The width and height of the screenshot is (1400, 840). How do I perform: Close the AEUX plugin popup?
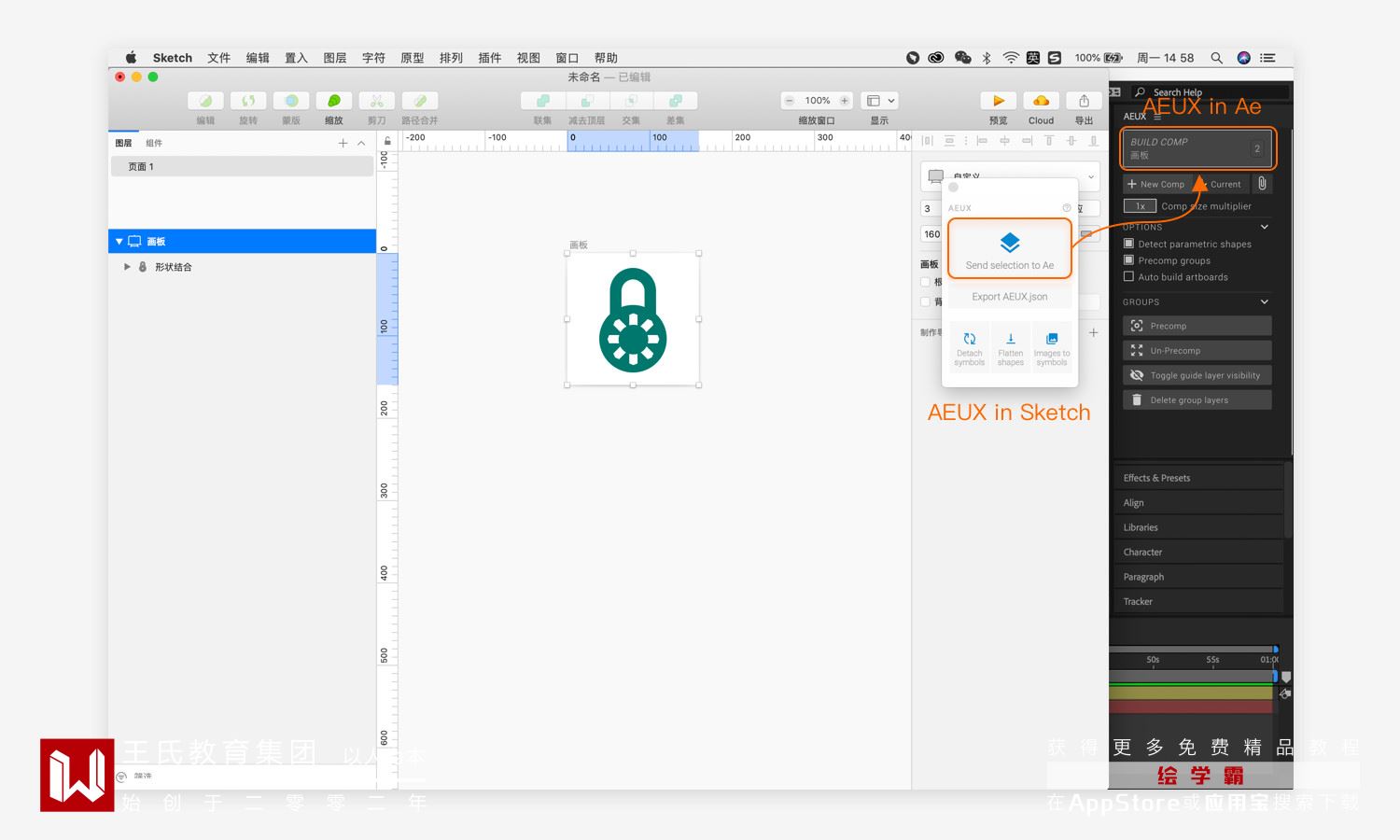(953, 188)
